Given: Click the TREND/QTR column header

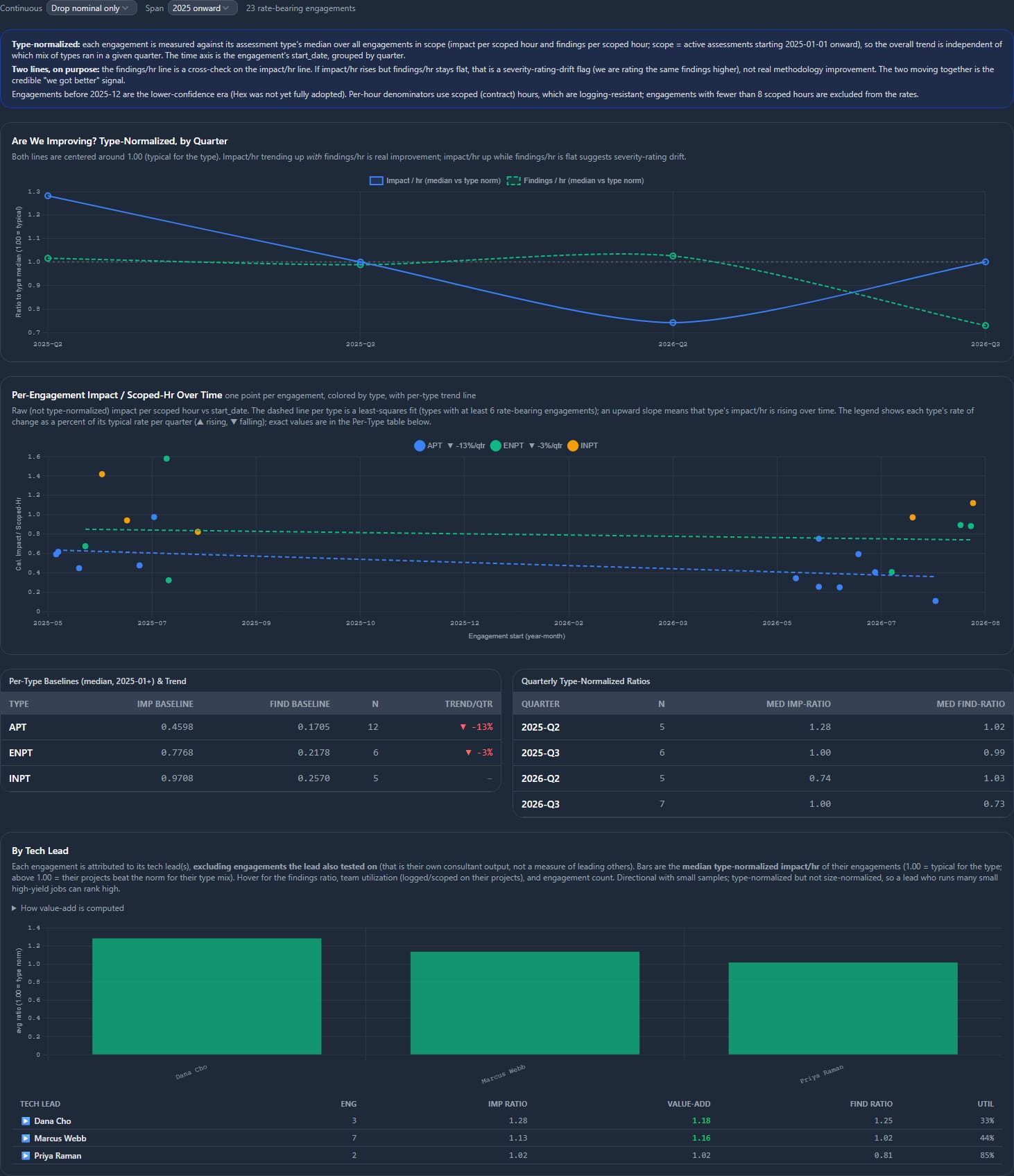Looking at the screenshot, I should (x=468, y=704).
